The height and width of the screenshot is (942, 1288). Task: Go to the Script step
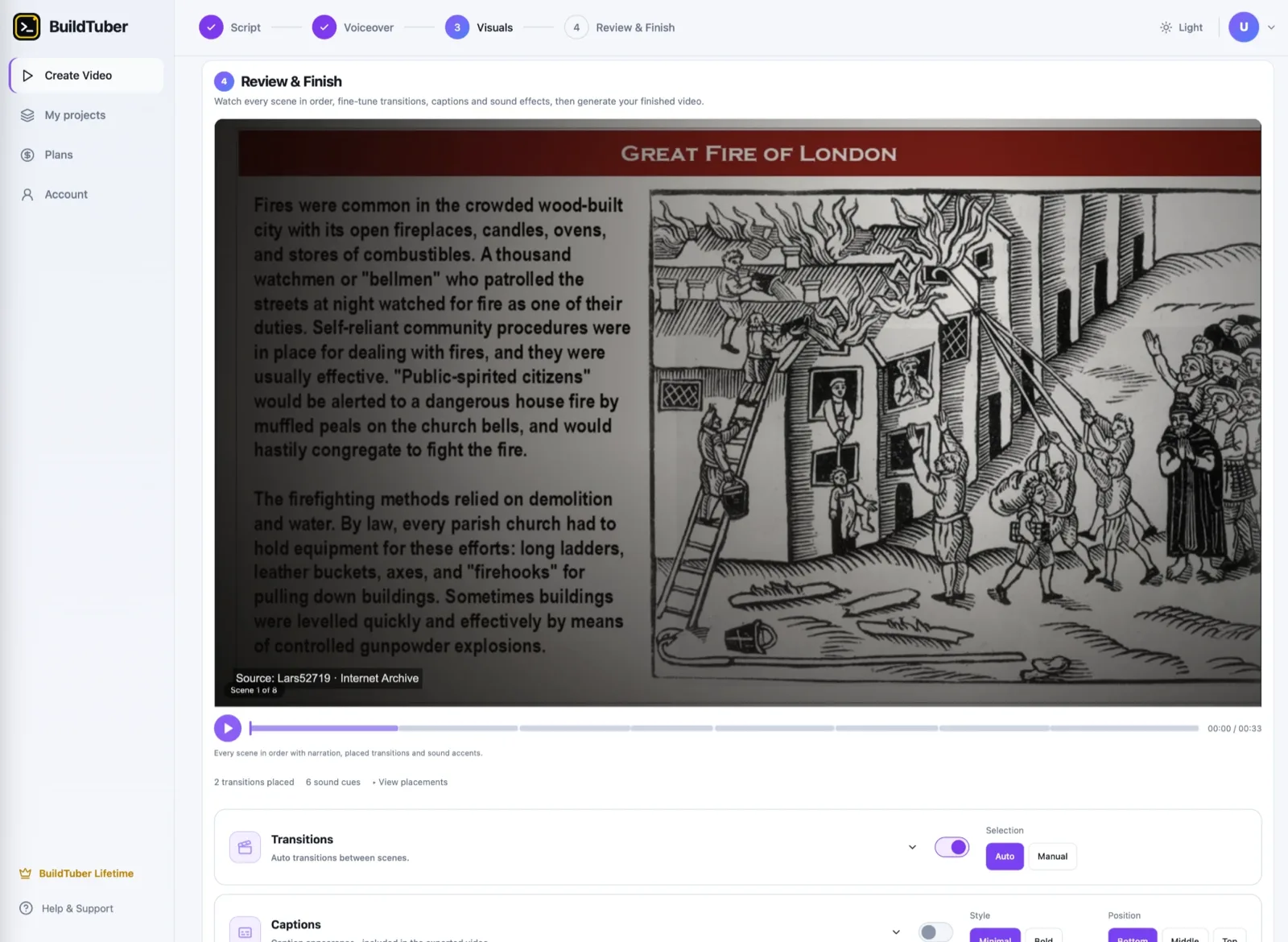pos(230,27)
